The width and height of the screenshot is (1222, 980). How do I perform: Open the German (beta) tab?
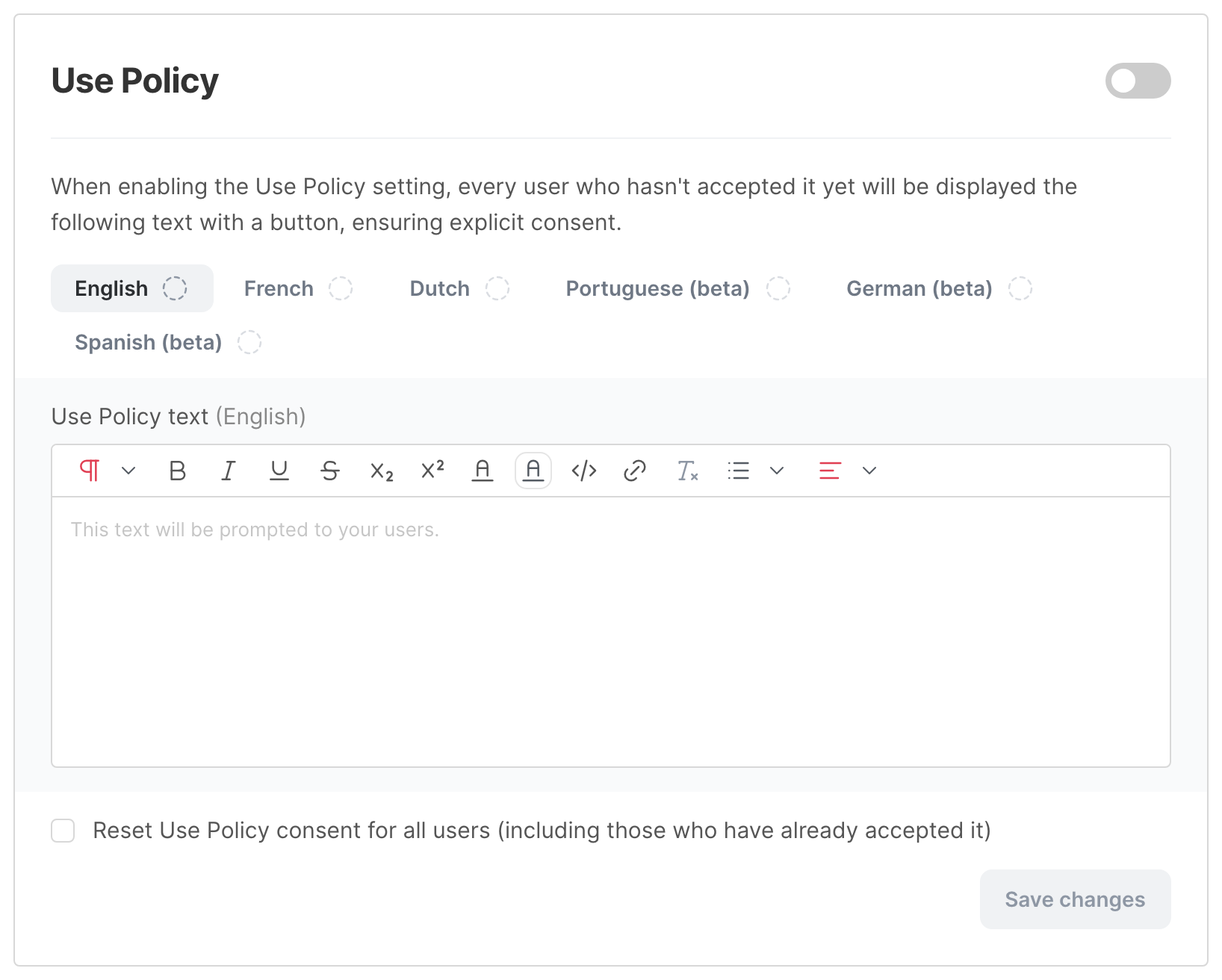pos(939,288)
